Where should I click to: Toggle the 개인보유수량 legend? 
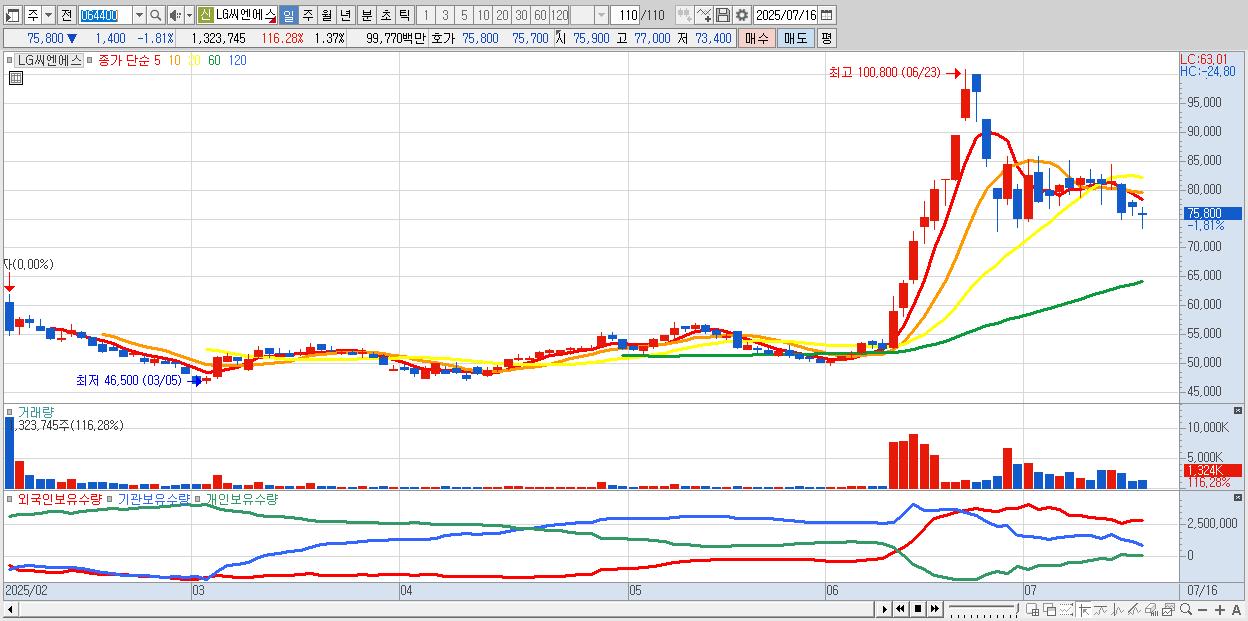point(199,498)
